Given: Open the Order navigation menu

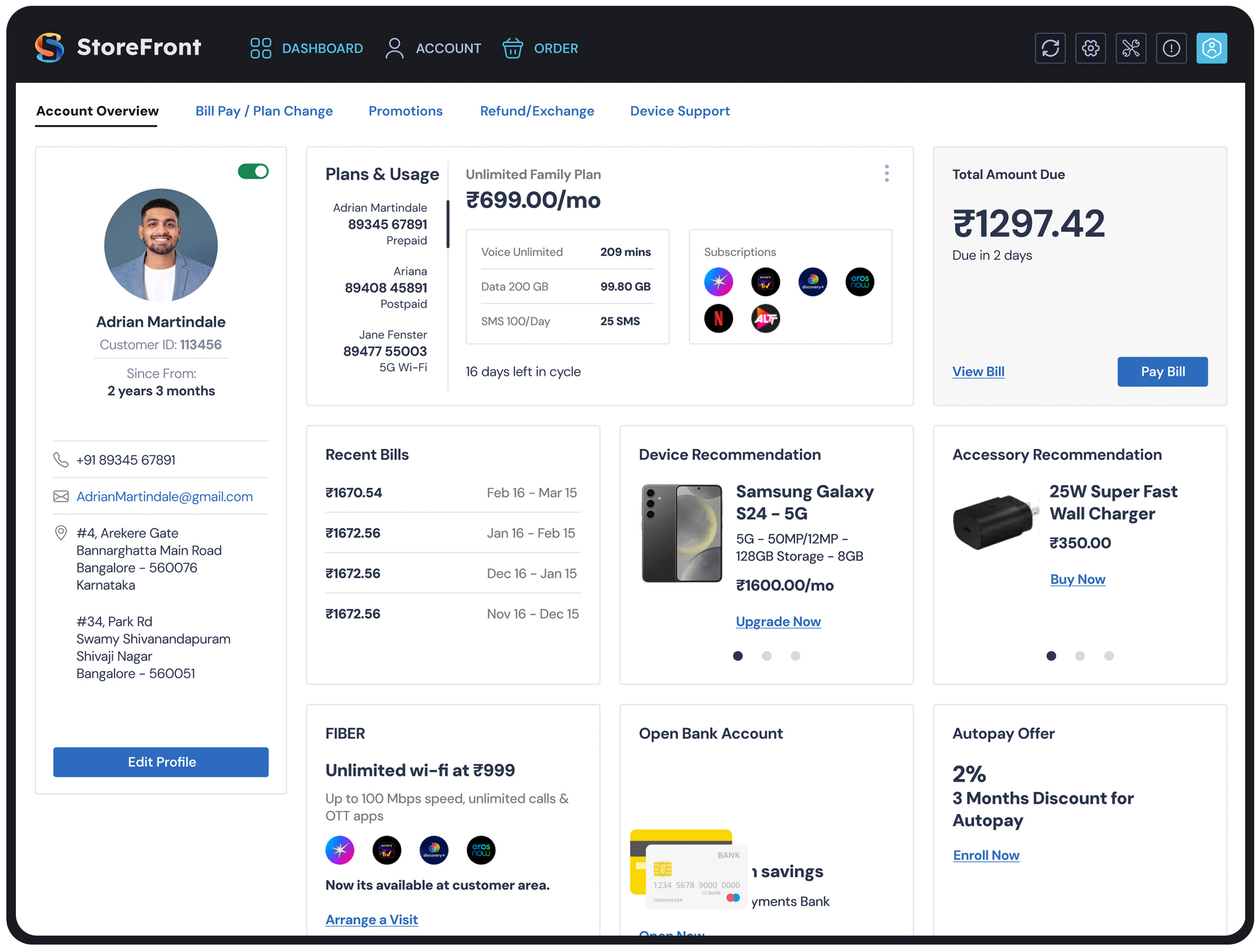Looking at the screenshot, I should click(540, 49).
